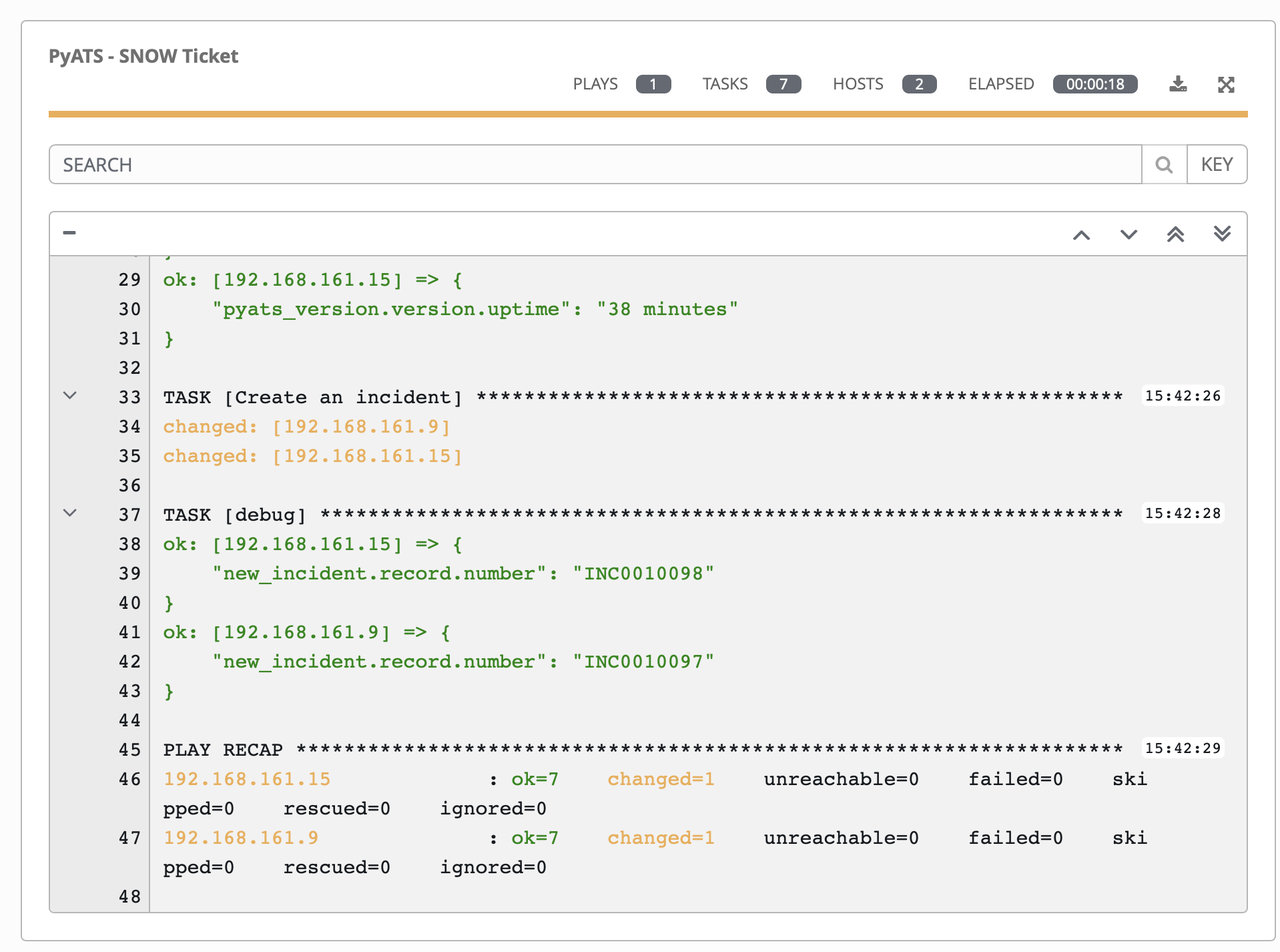Focus the SEARCH input field
Image resolution: width=1280 pixels, height=952 pixels.
point(595,165)
